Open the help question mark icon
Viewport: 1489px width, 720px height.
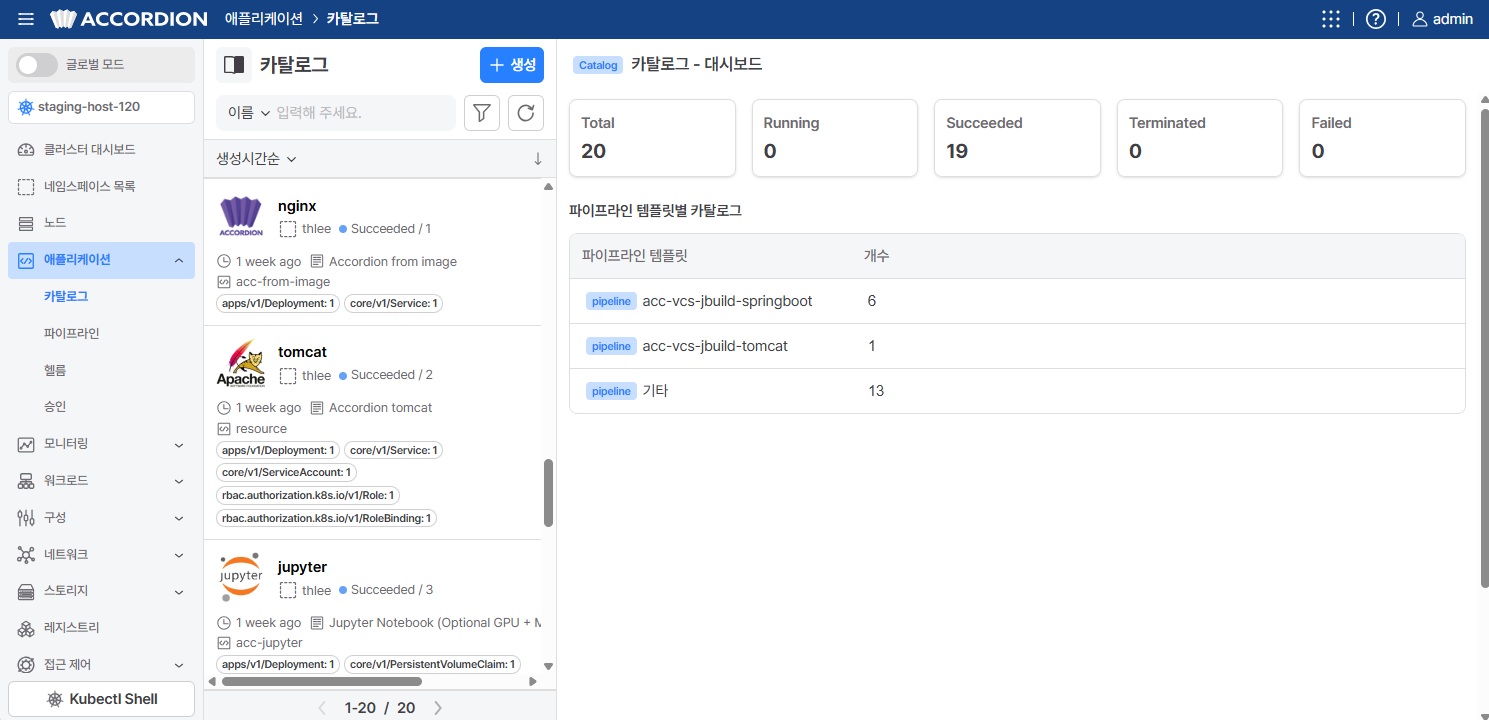(x=1375, y=19)
